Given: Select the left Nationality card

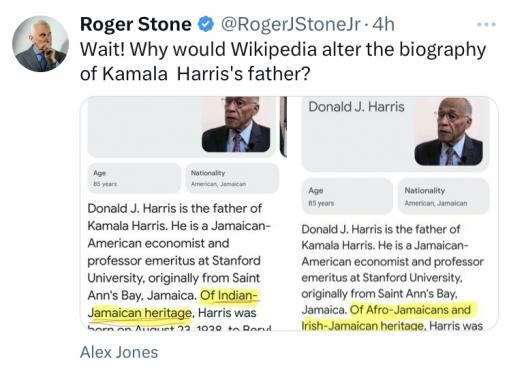Looking at the screenshot, I should 232,178.
